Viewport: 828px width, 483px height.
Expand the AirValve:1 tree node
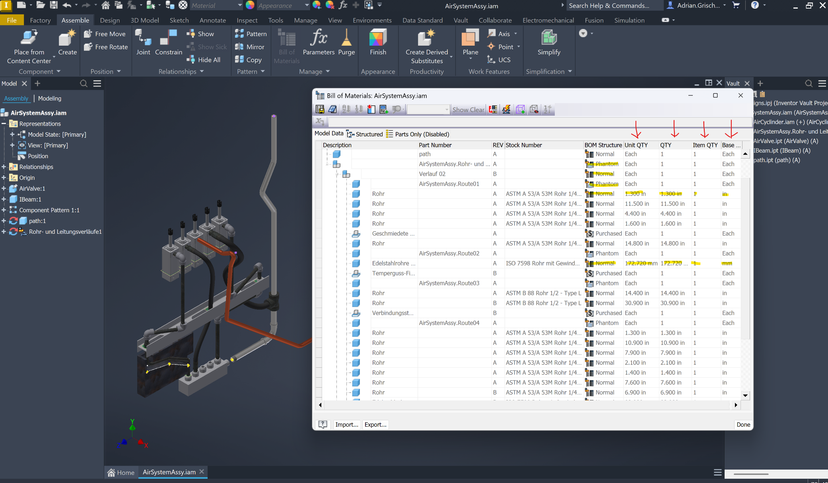[4, 188]
